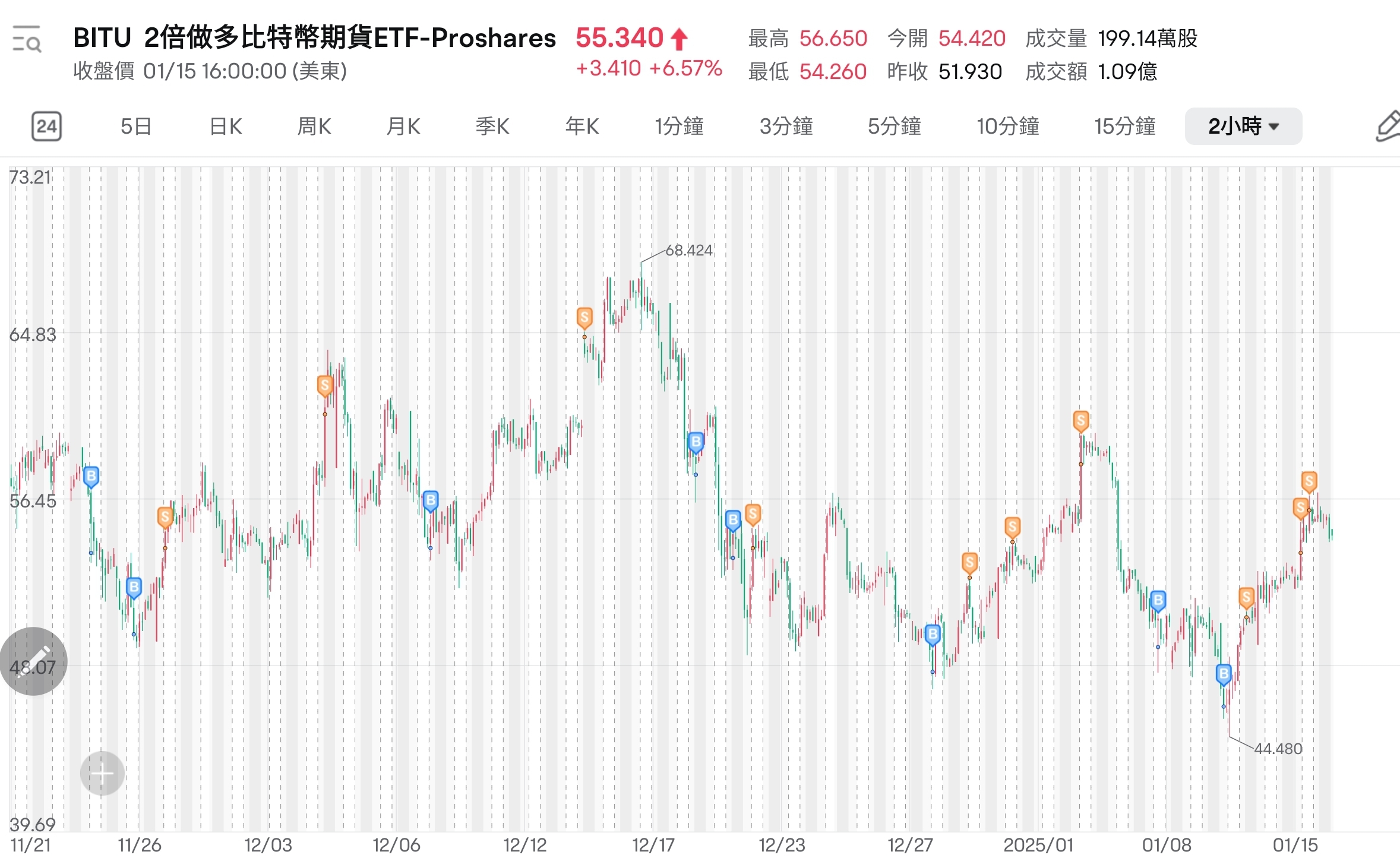Screen dimensions: 1400x861
Task: Tap the 12/17 date axis label
Action: 653,845
